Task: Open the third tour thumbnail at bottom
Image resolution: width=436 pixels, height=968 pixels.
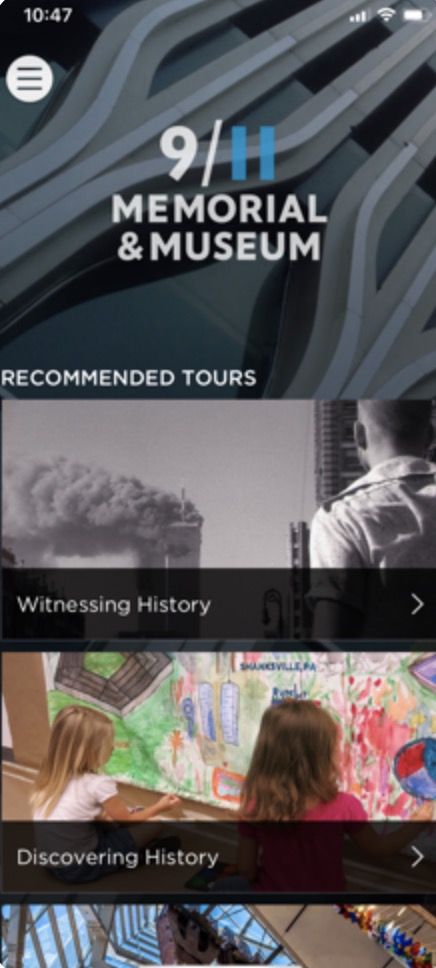Action: (218, 937)
